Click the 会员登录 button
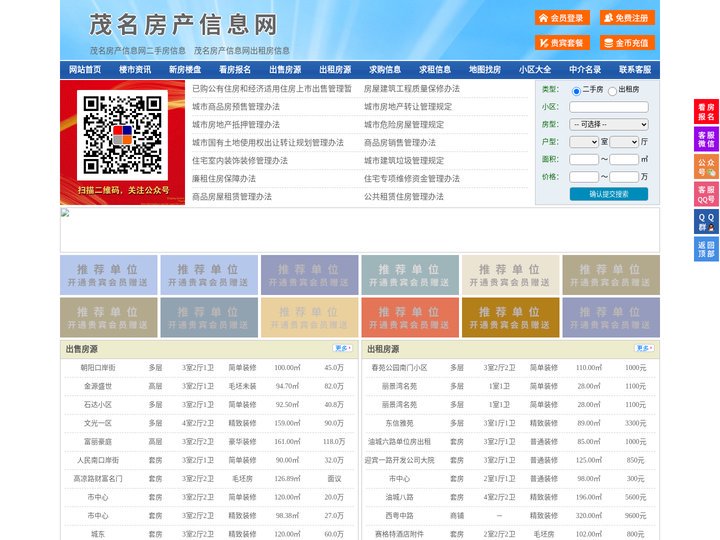The image size is (720, 540). (x=562, y=18)
